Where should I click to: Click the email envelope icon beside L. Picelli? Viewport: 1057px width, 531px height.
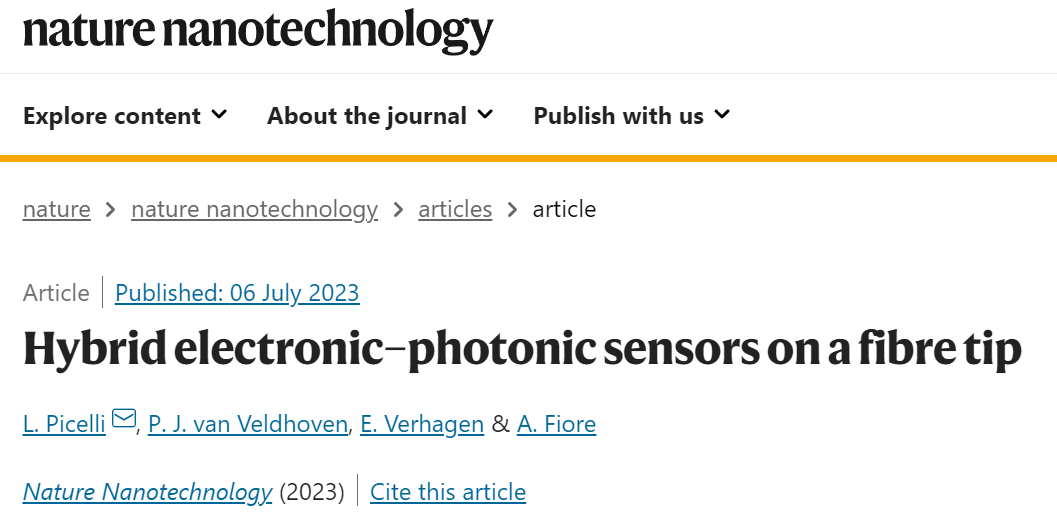(124, 418)
